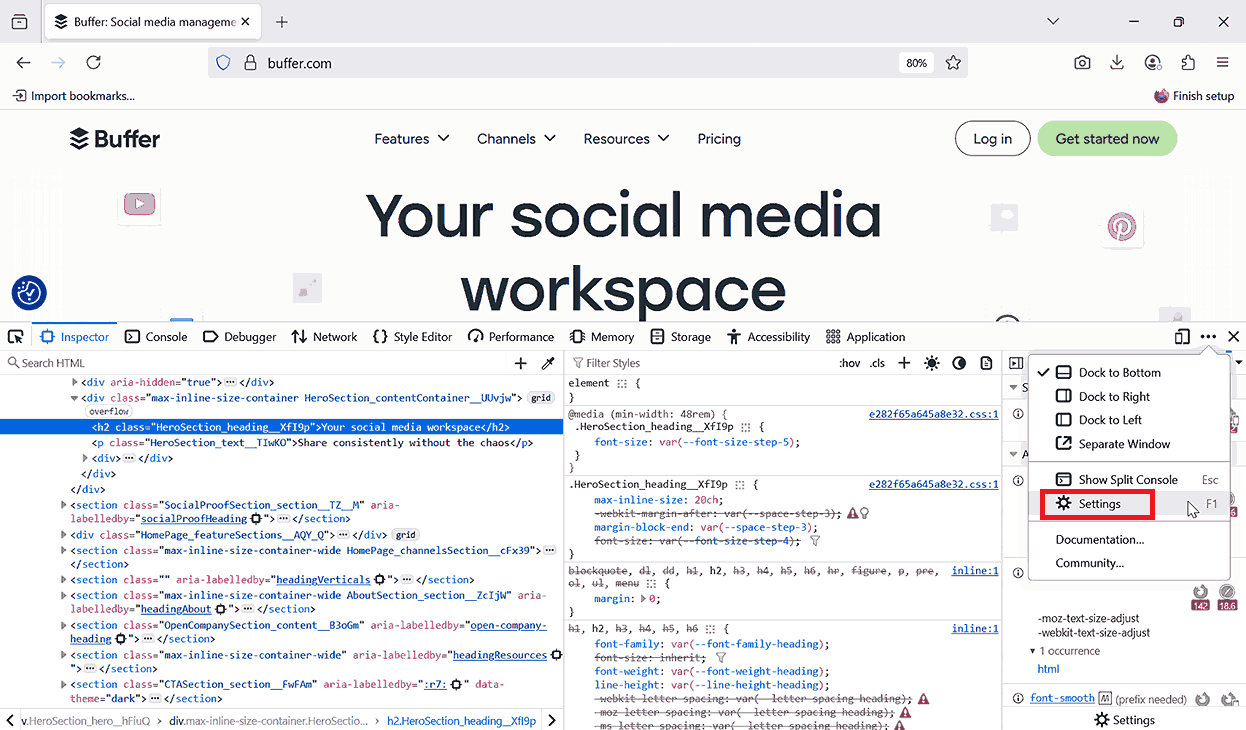This screenshot has height=730, width=1246.
Task: Toggle print media simulation in Rules panel
Action: [986, 363]
